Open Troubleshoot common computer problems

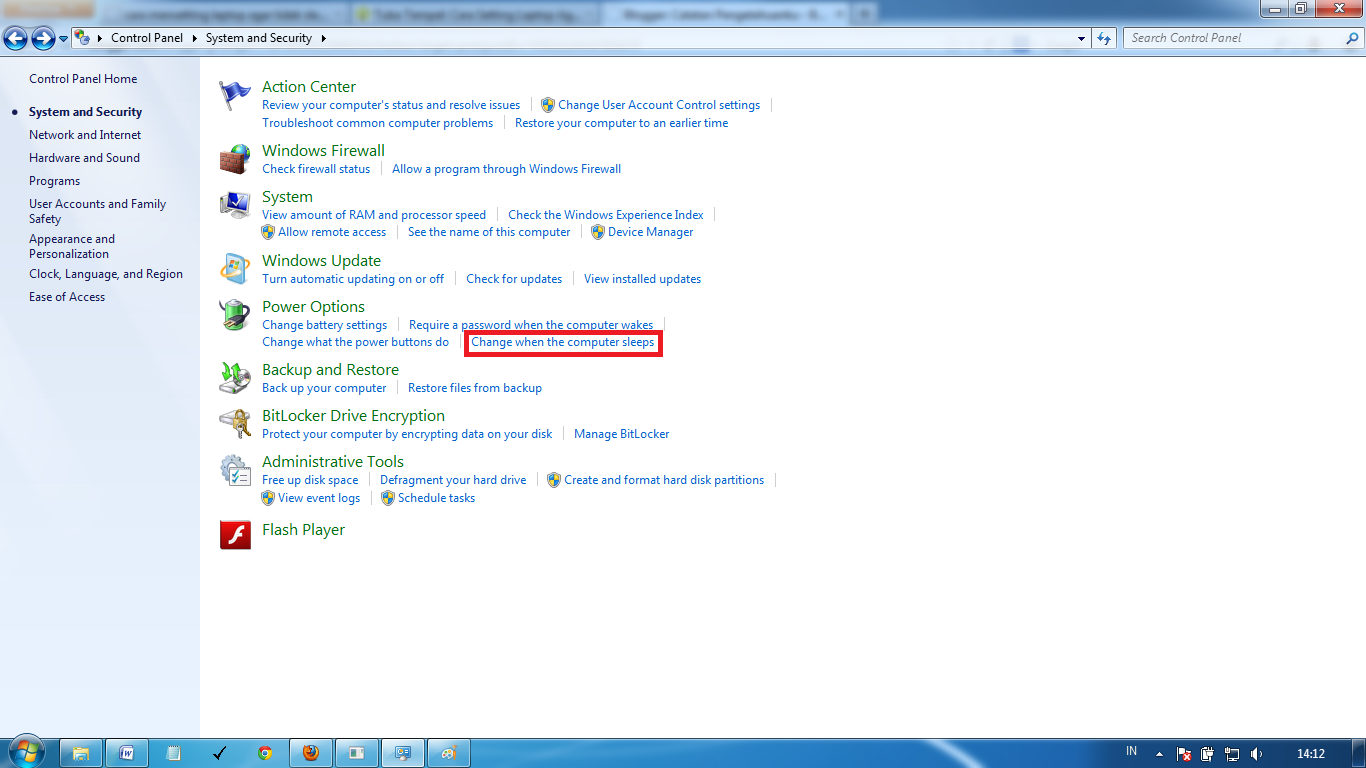pos(377,123)
